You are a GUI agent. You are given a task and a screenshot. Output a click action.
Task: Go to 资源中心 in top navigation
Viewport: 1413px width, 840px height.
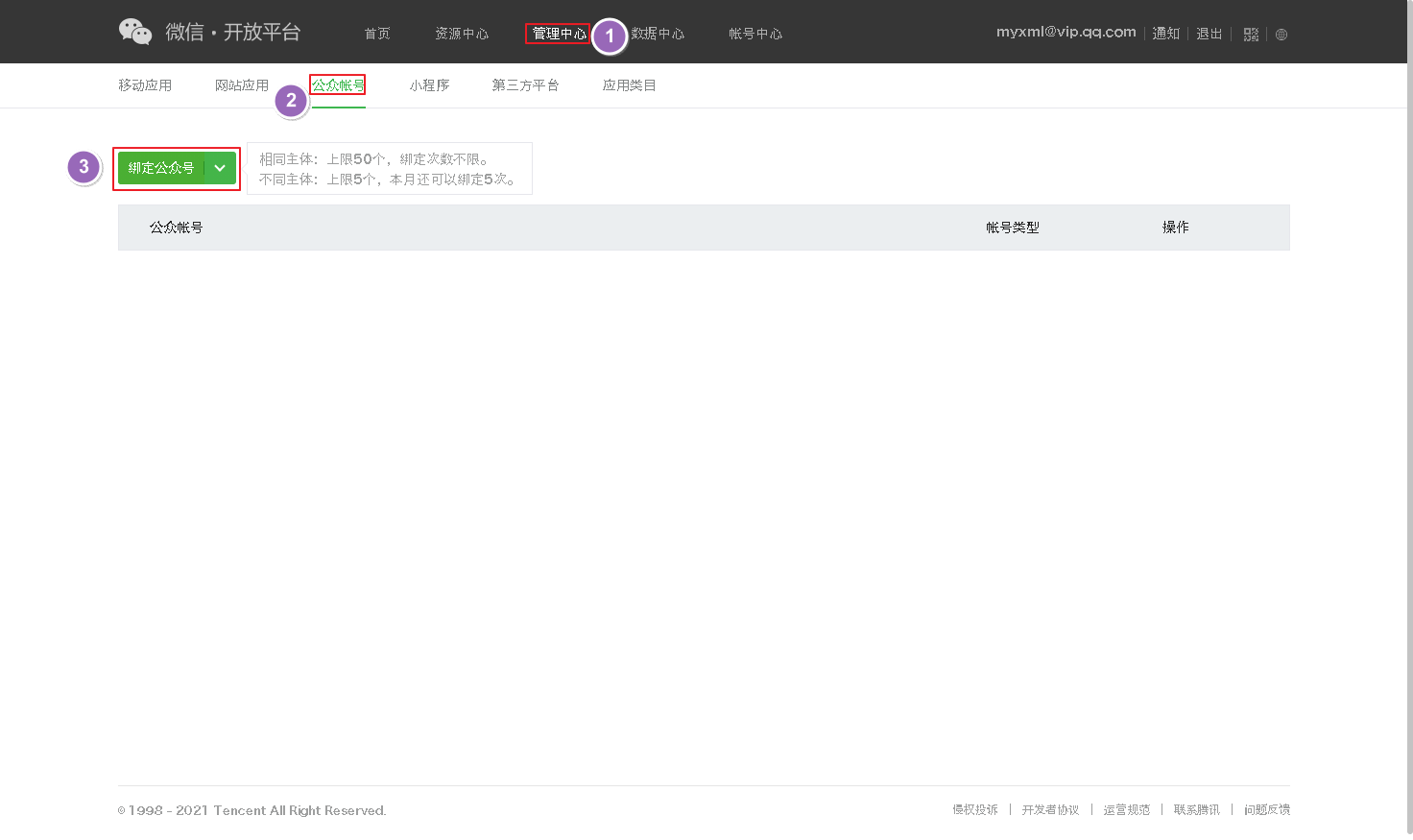tap(462, 34)
